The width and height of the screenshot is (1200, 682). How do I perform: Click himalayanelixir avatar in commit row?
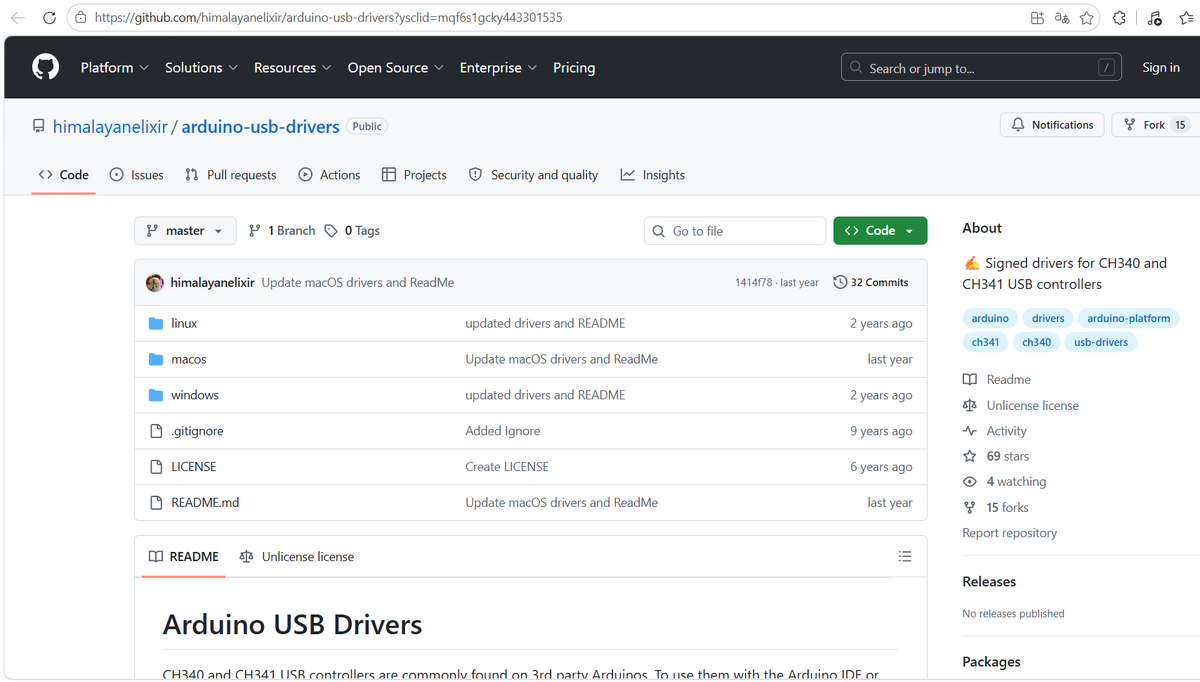(x=155, y=283)
